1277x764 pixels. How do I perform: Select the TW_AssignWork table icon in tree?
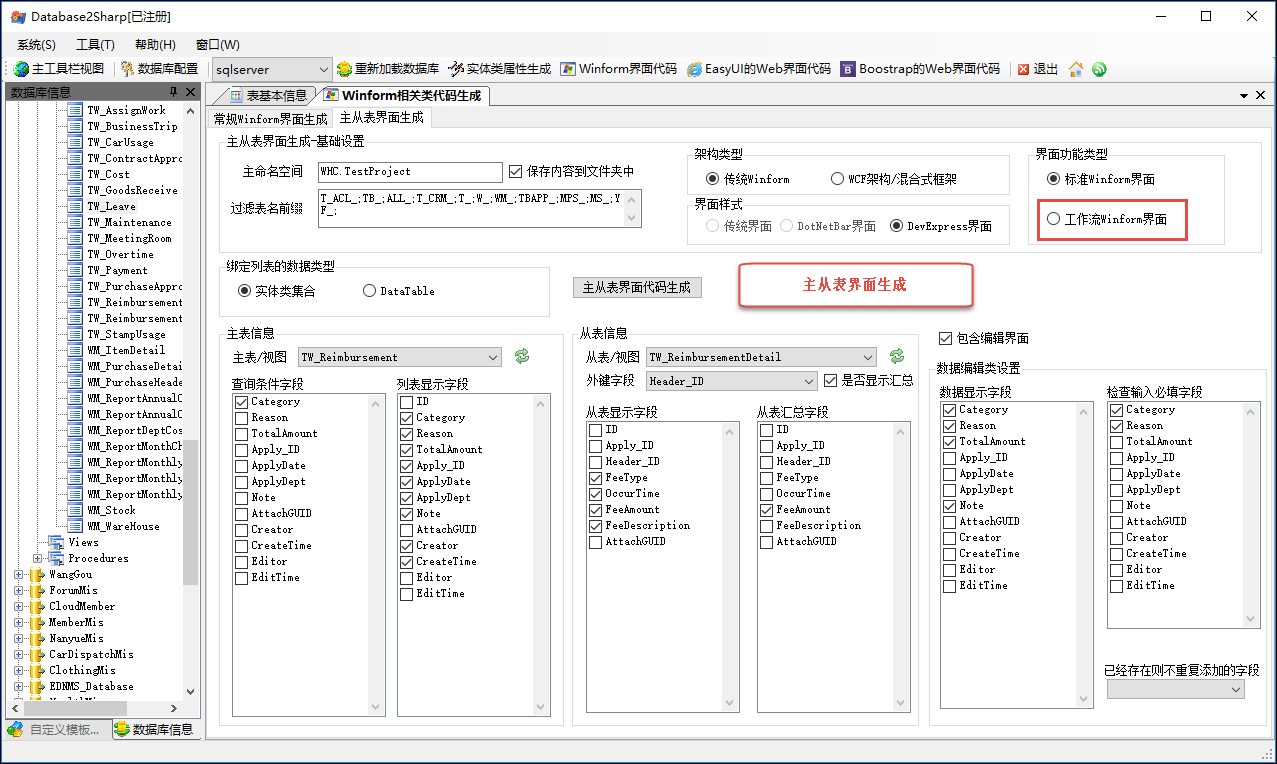click(x=75, y=110)
